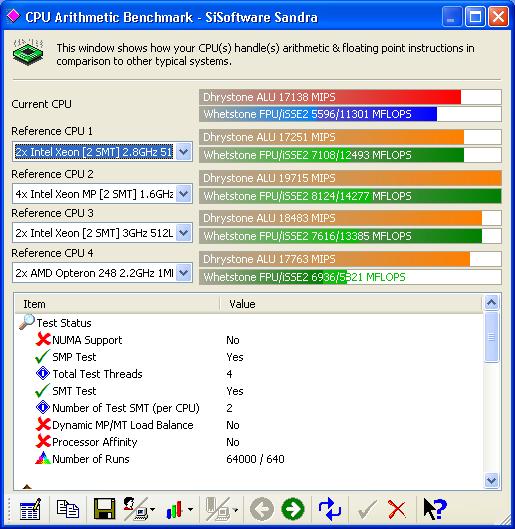
Task: Click the Whetstone 6936/5321 MFLOPS bar
Action: (350, 277)
